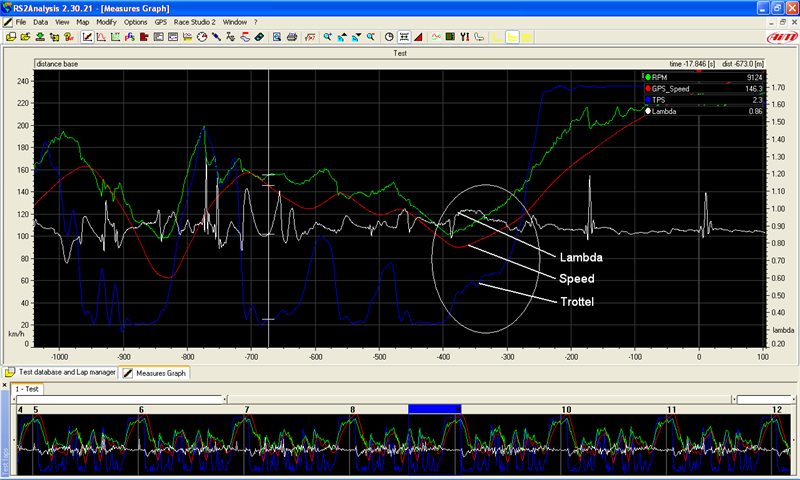This screenshot has width=800, height=480.
Task: Select the stacked yellow lines layout
Action: pyautogui.click(x=527, y=37)
